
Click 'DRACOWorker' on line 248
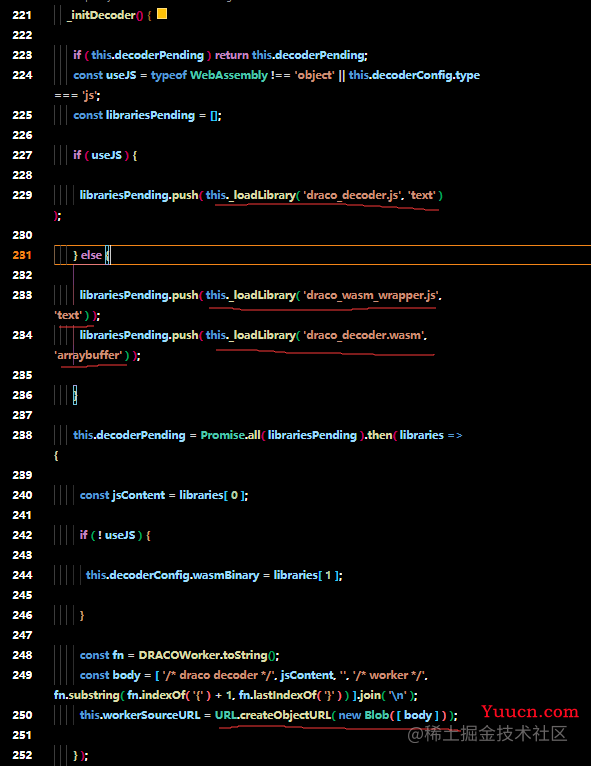pyautogui.click(x=179, y=655)
